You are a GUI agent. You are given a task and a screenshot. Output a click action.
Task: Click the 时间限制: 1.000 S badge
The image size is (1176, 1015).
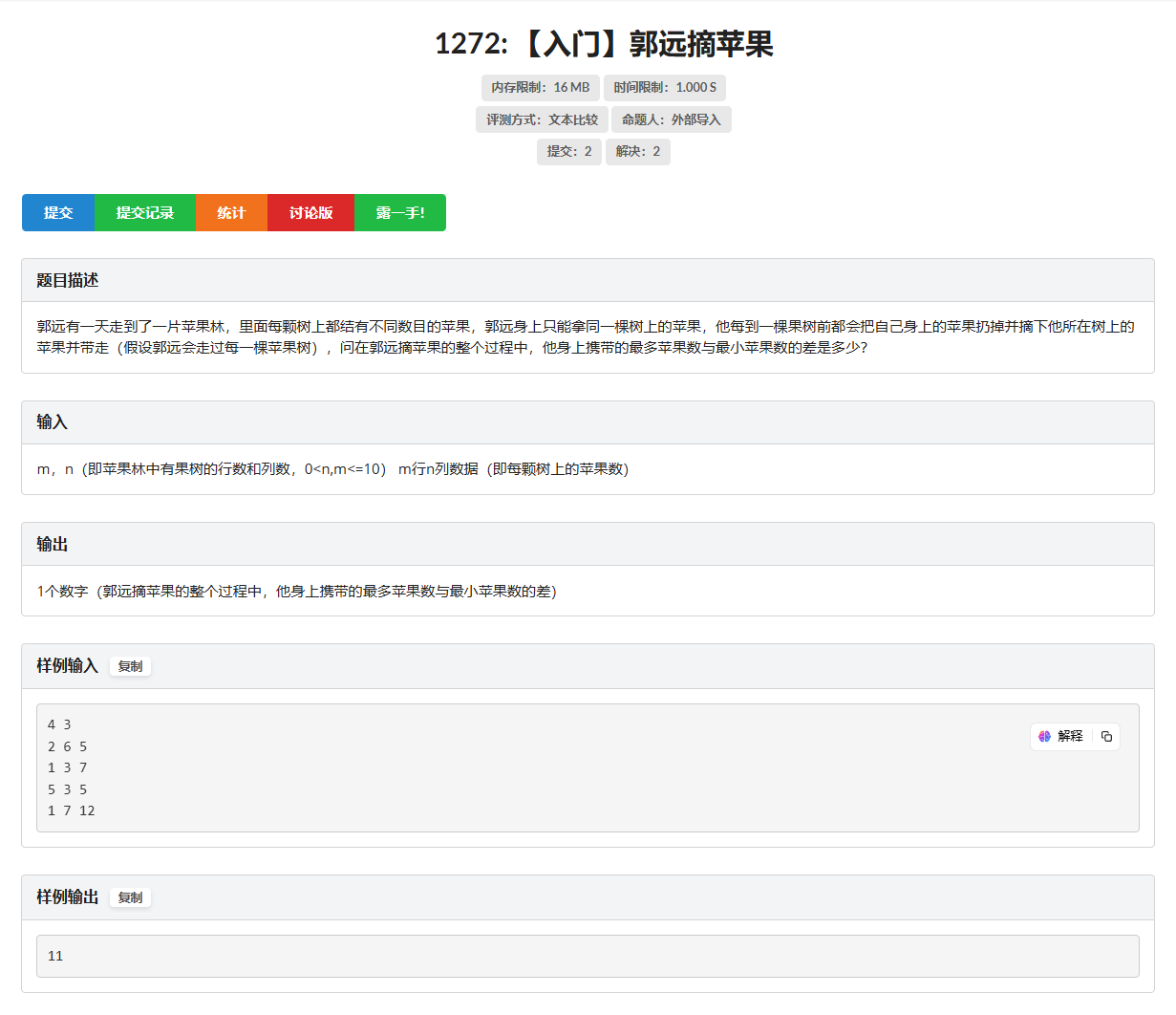pos(665,87)
